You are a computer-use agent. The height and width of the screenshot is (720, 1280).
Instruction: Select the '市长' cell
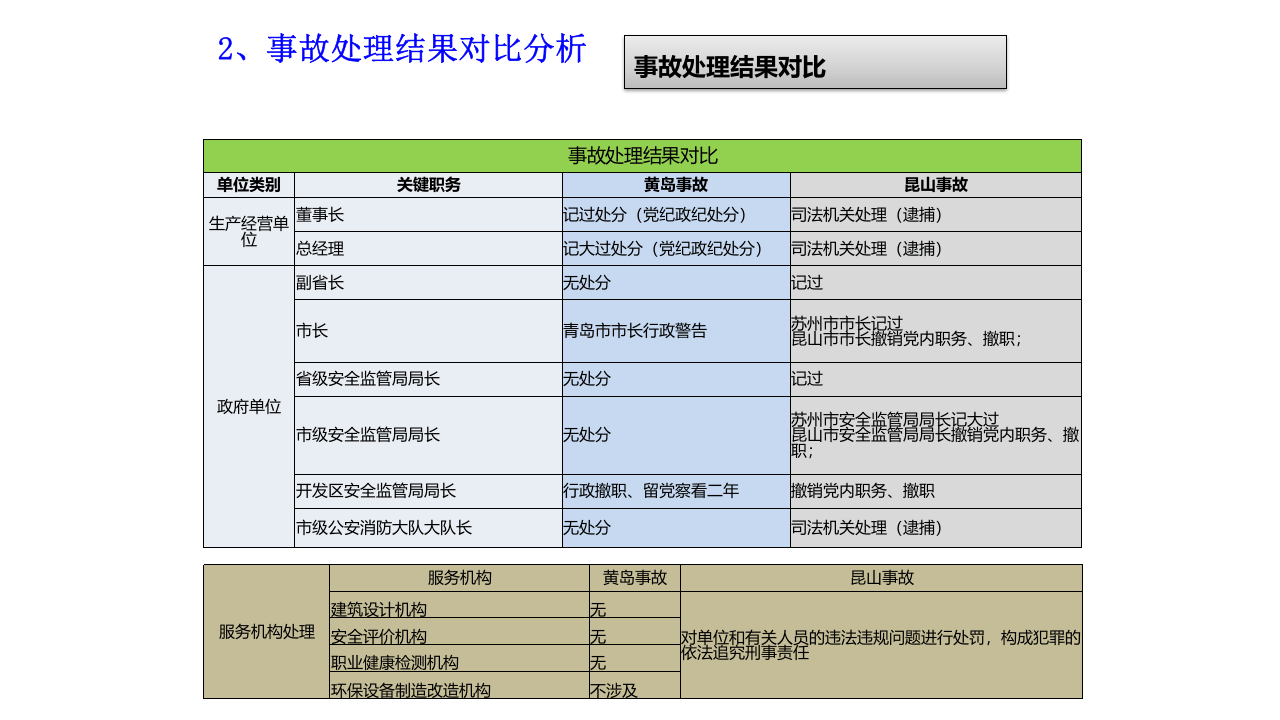(428, 331)
